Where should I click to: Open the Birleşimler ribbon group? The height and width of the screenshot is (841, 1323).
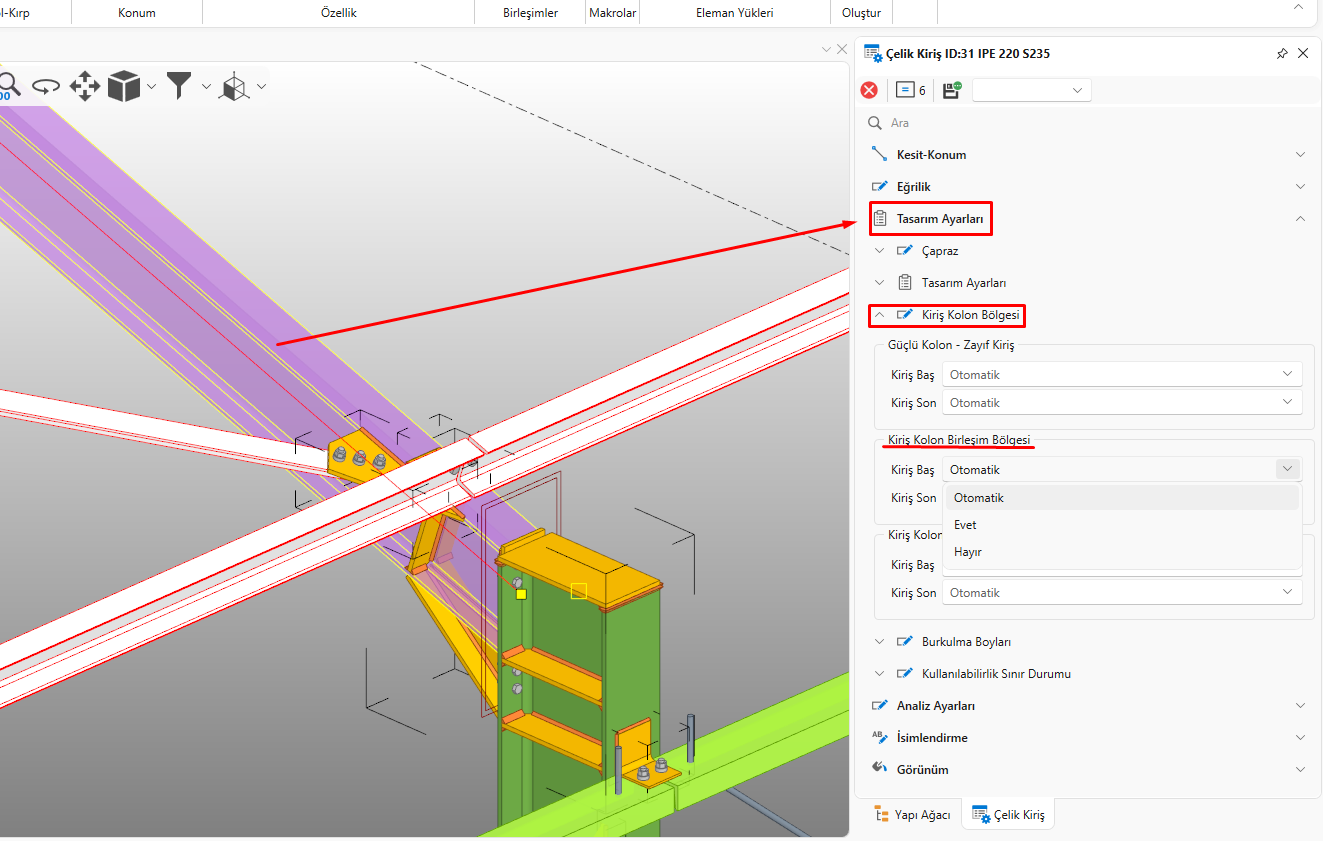[x=530, y=13]
